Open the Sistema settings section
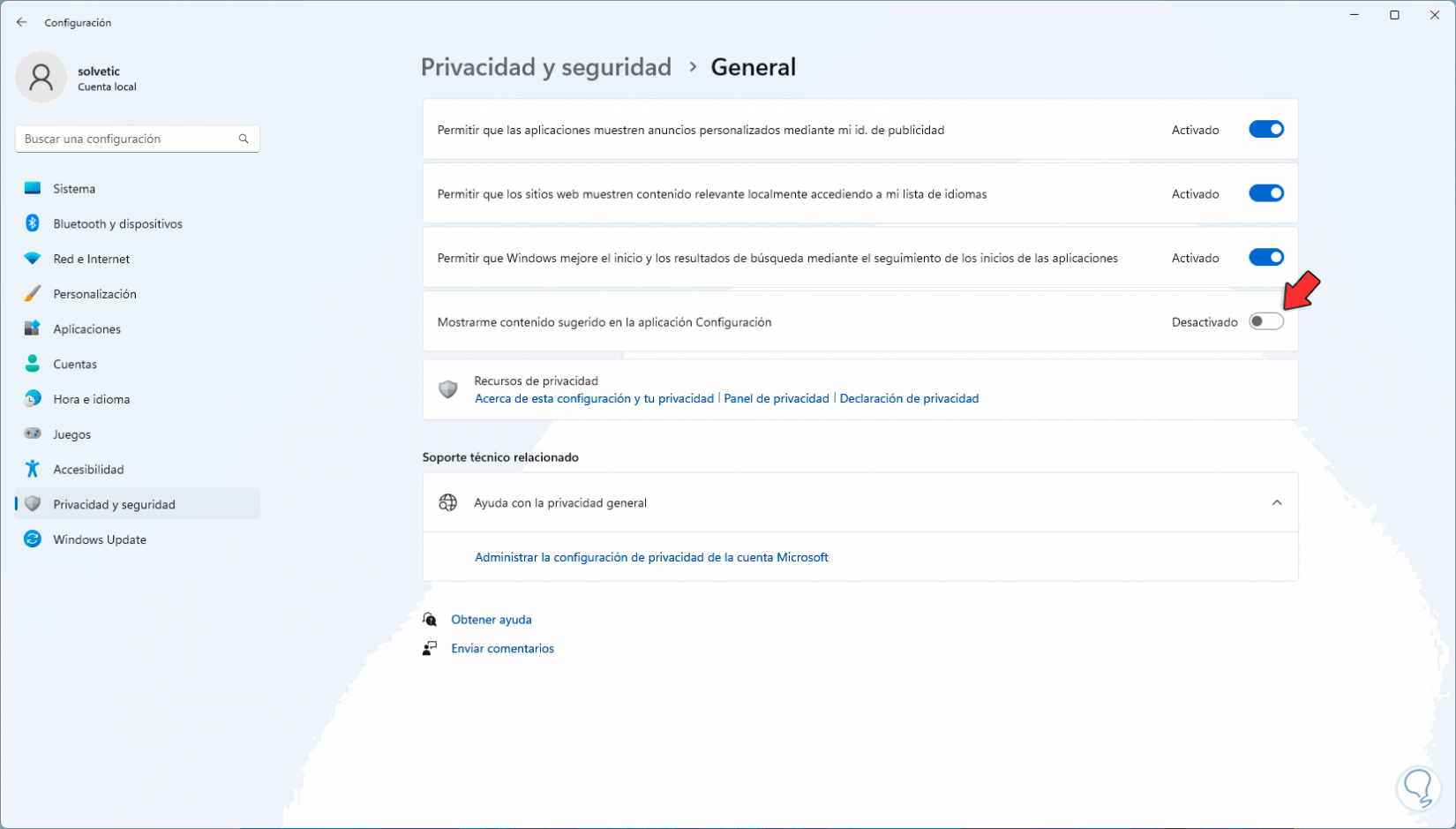 point(74,189)
